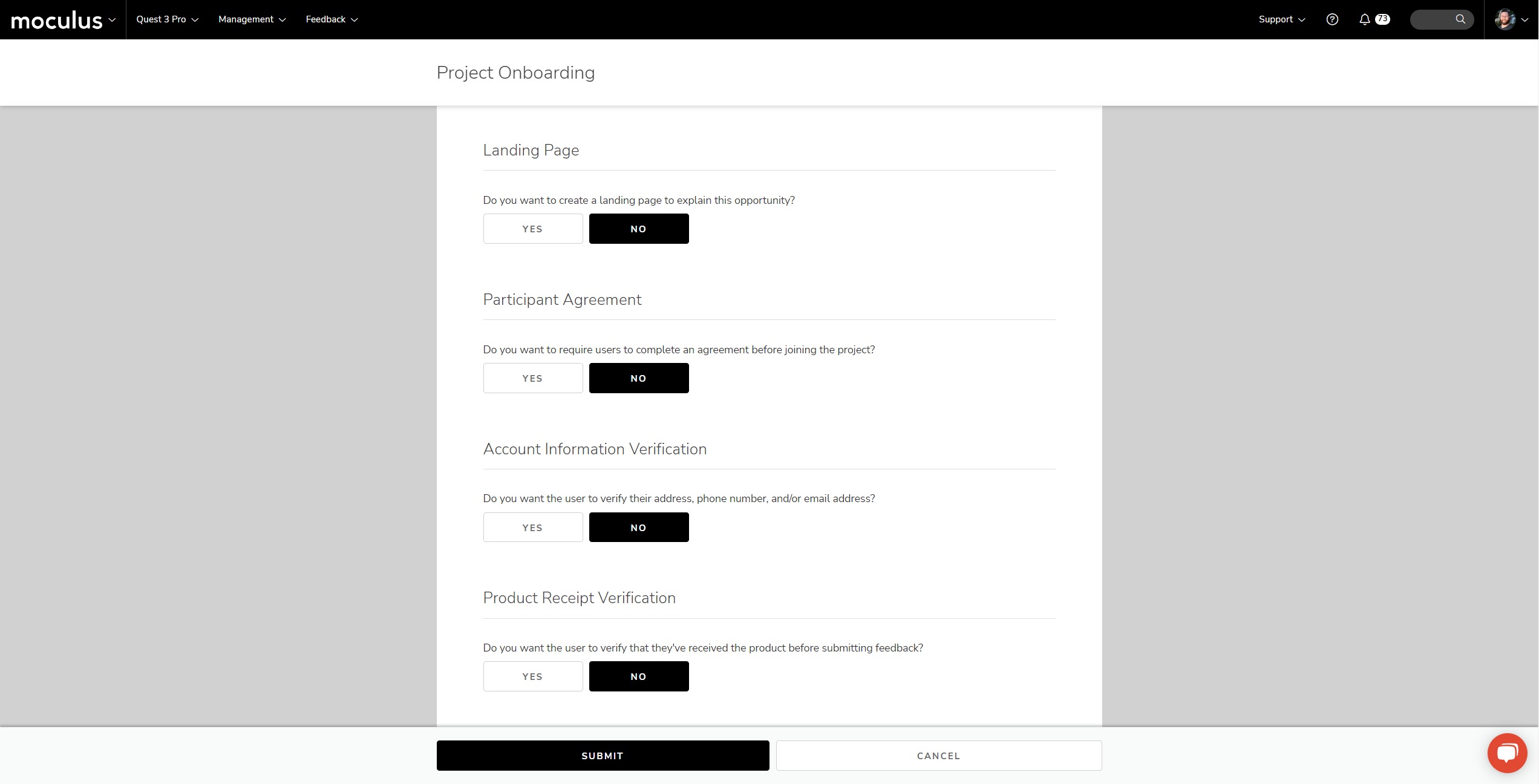Open the help question mark icon
This screenshot has height=784, width=1539.
pyautogui.click(x=1332, y=19)
